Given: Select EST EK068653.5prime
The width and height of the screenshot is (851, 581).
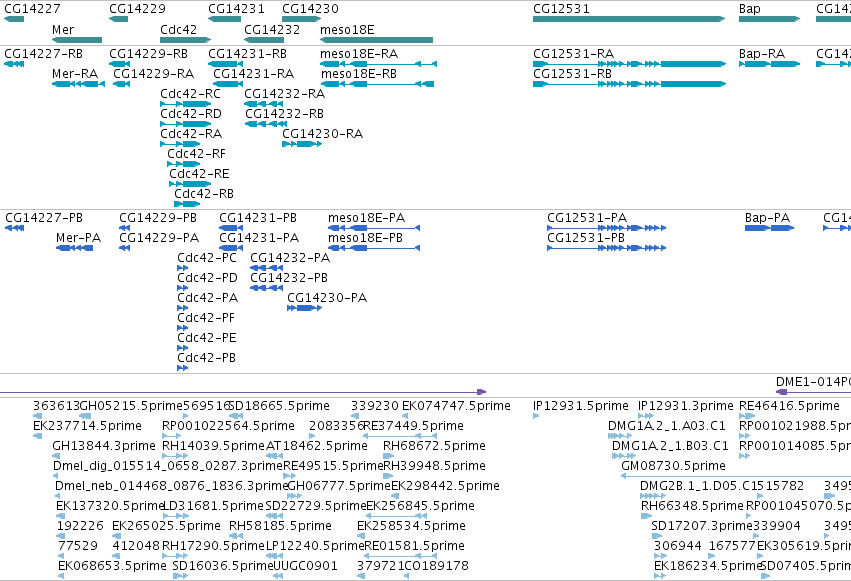Looking at the screenshot, I should [112, 566].
